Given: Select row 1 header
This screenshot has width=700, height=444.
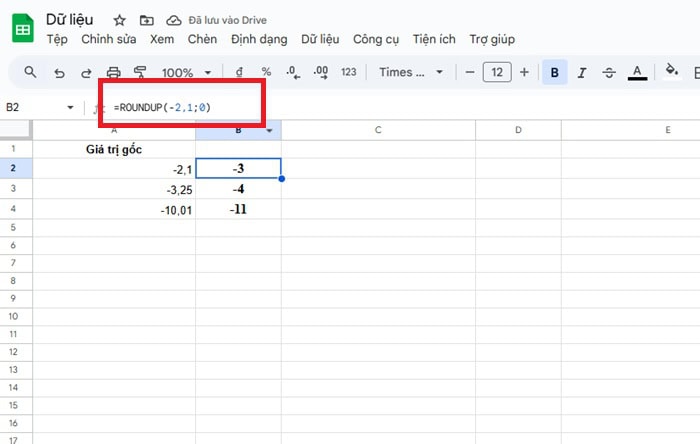Looking at the screenshot, I should pyautogui.click(x=13, y=149).
